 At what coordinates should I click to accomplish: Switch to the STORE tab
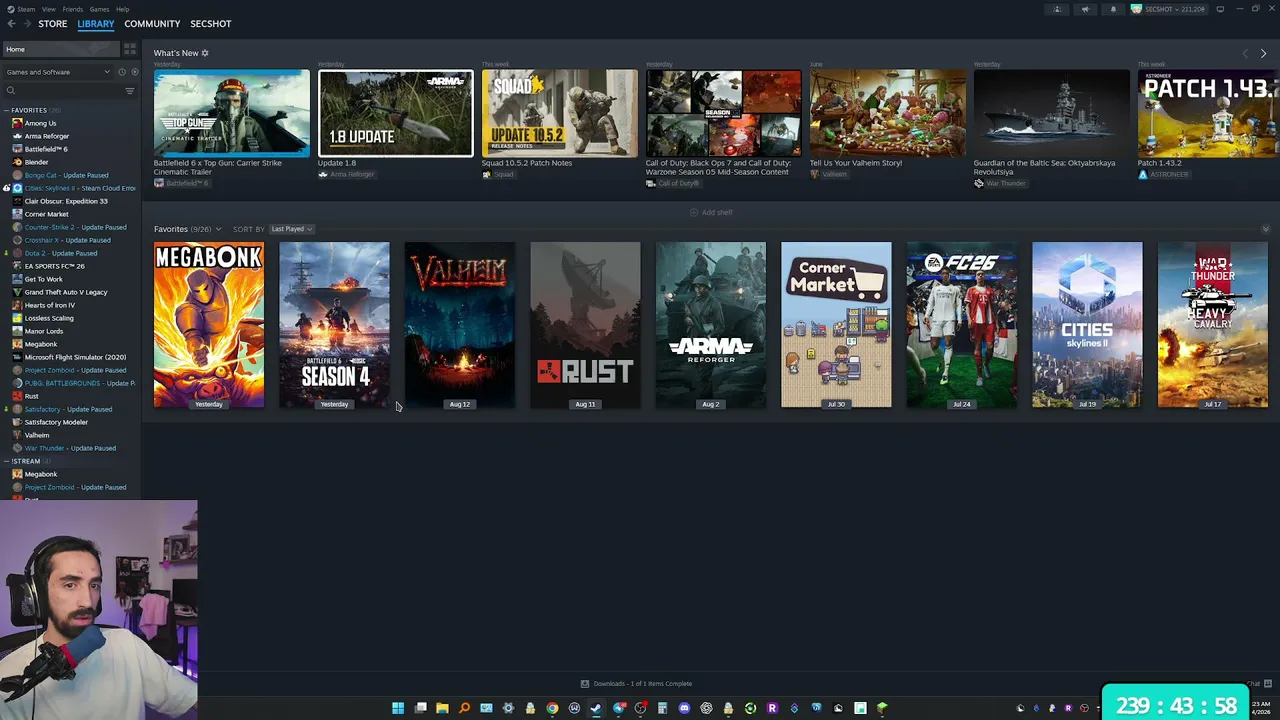coord(53,24)
